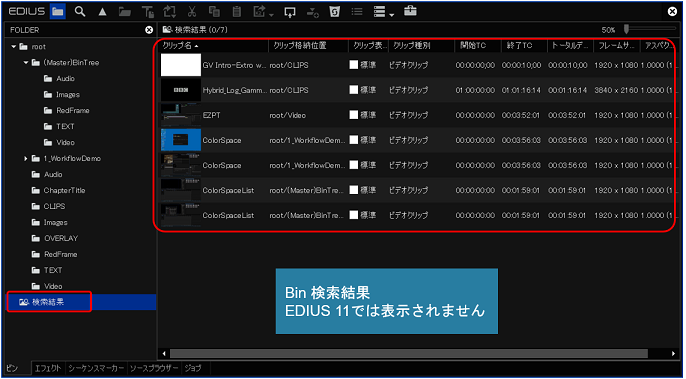
Task: Expand the 1_WorkflowDemo folder arrow
Action: coord(26,158)
